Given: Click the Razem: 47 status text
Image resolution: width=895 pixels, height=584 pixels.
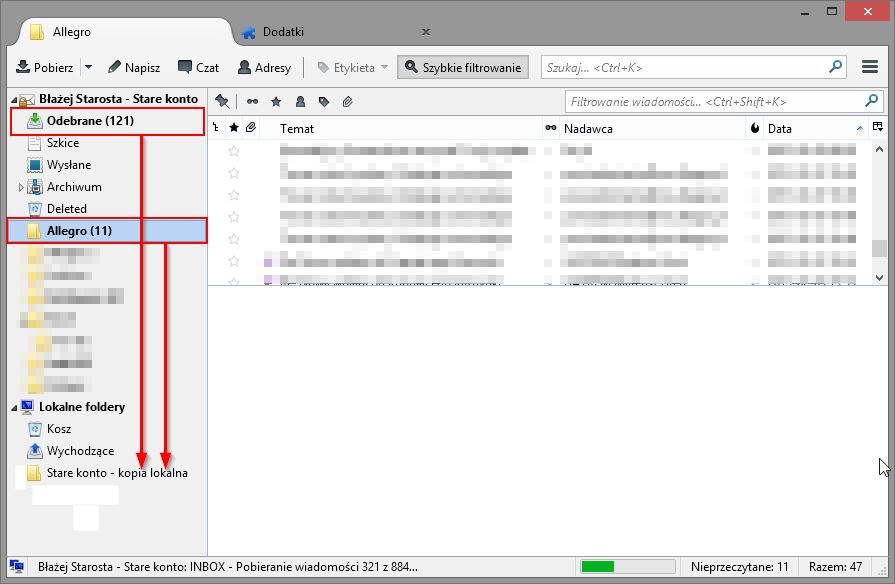Looking at the screenshot, I should (835, 567).
